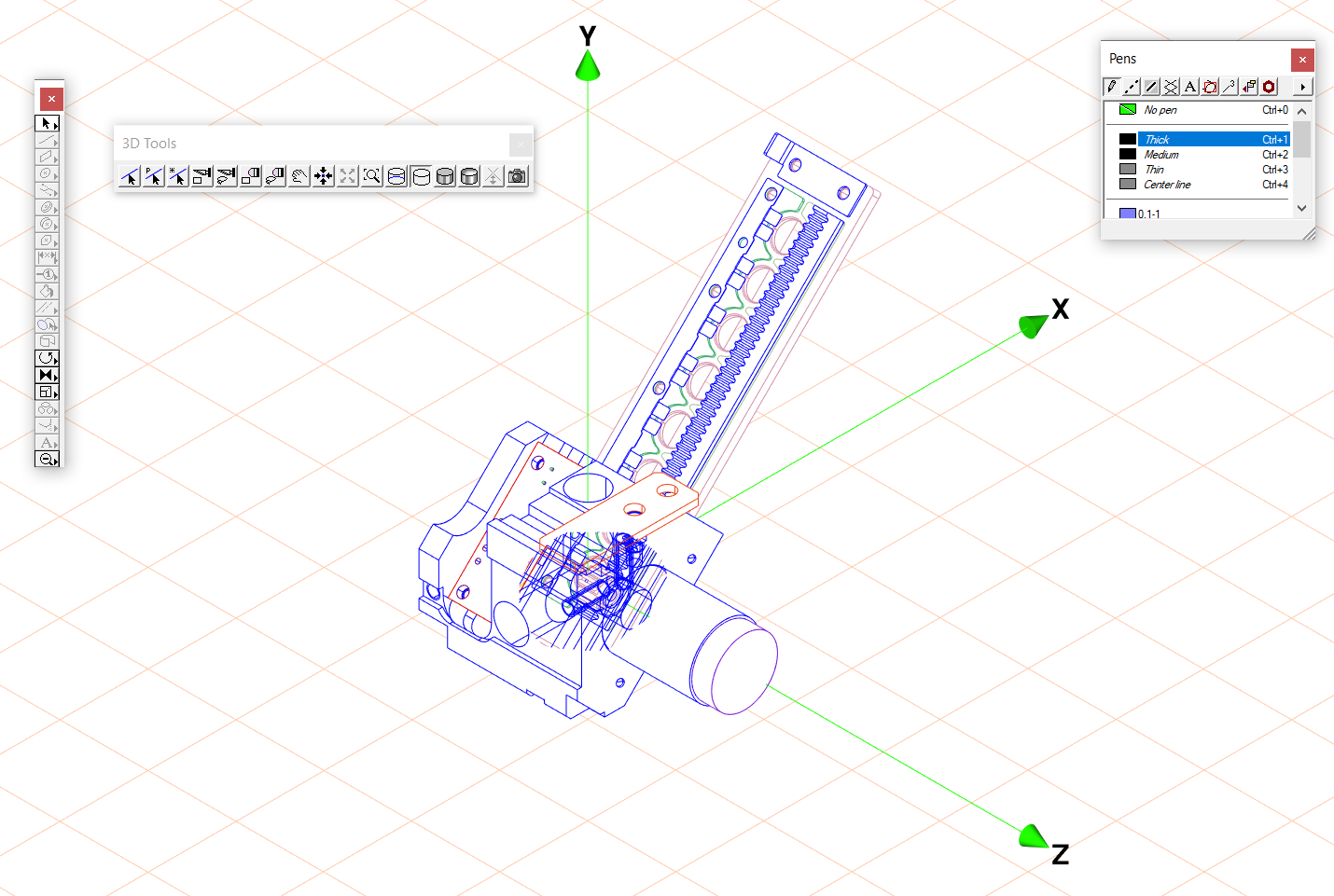Screen dimensions: 1334x896
Task: Toggle hidden-line cylinder display mode
Action: coord(421,176)
